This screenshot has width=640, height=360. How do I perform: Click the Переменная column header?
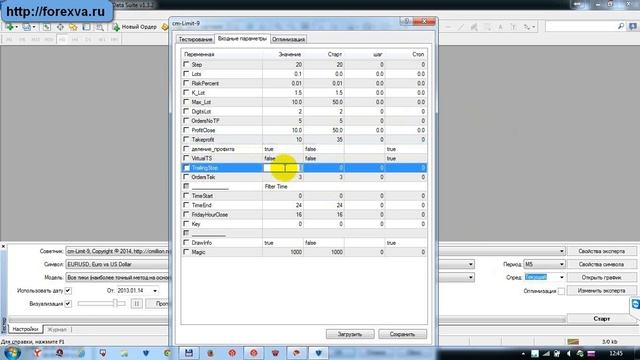coord(199,54)
